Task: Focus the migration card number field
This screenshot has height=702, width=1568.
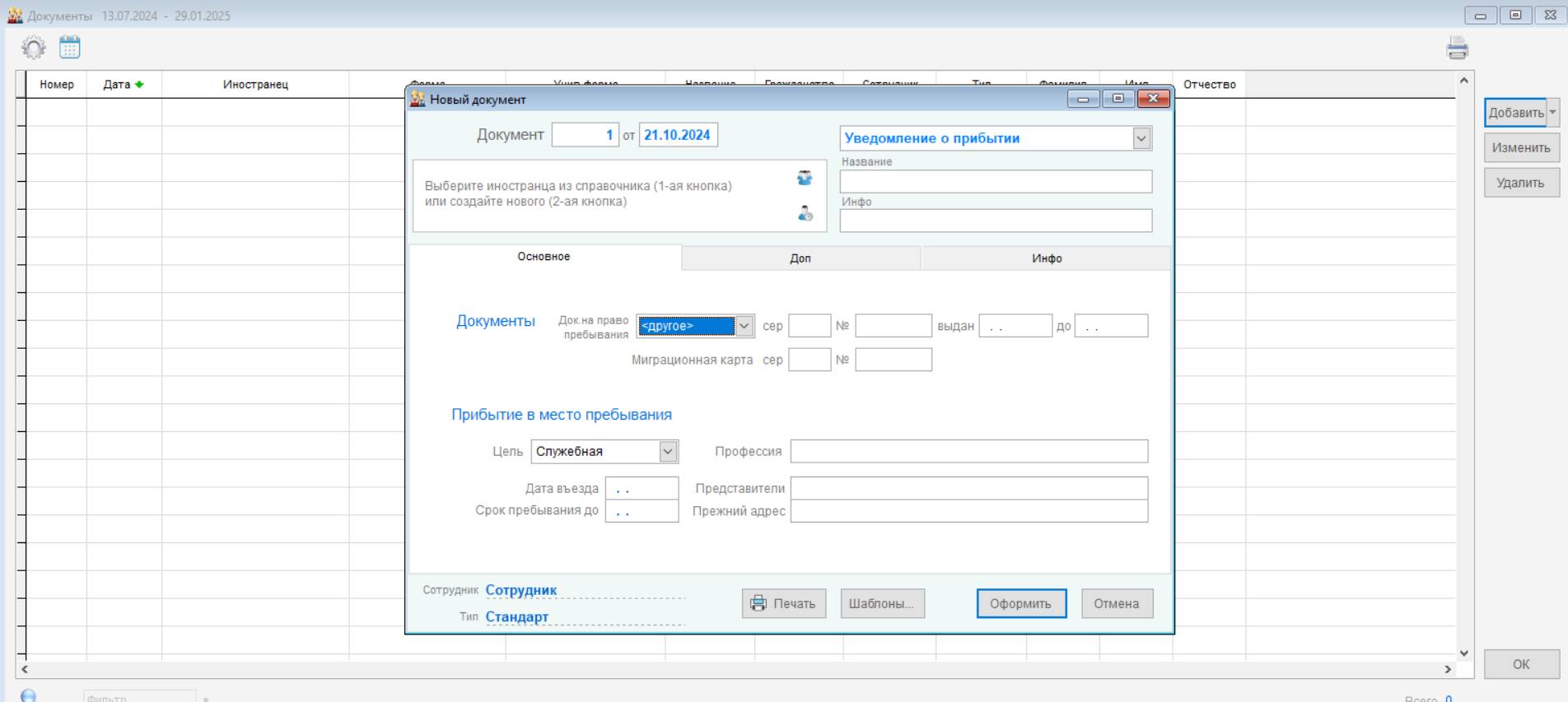Action: (894, 360)
